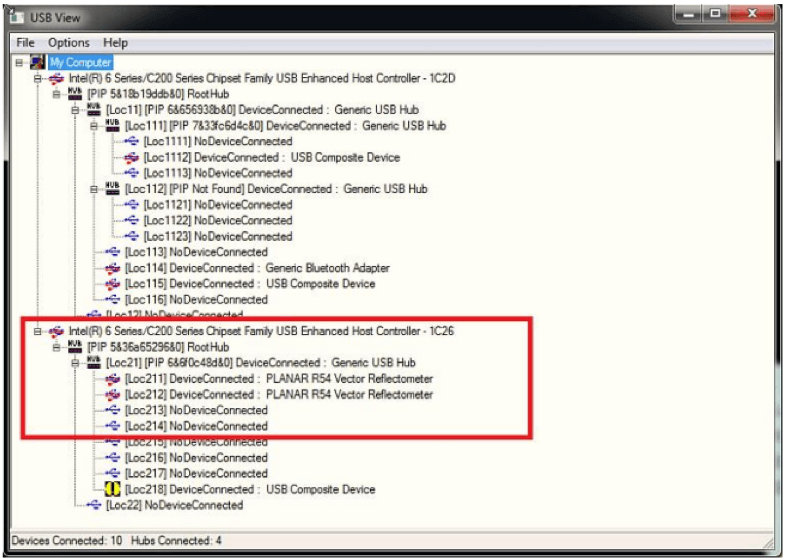Image resolution: width=785 pixels, height=558 pixels.
Task: Select Loc211 PLANAR R54 Vector Reflectometer
Action: [x=279, y=379]
